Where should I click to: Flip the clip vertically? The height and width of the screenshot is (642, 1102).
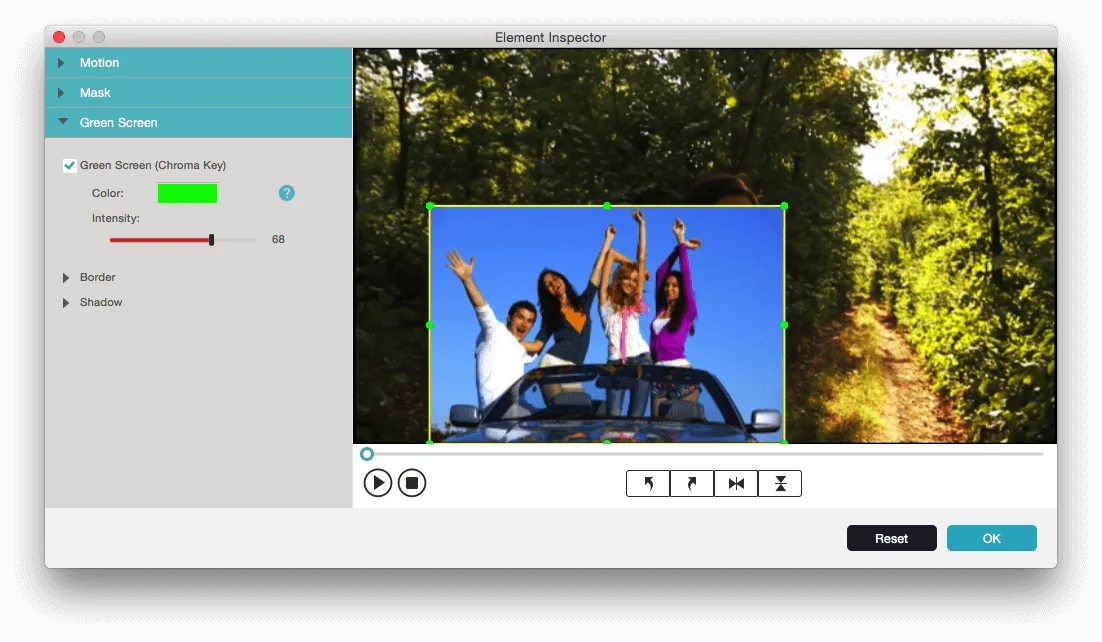click(780, 484)
